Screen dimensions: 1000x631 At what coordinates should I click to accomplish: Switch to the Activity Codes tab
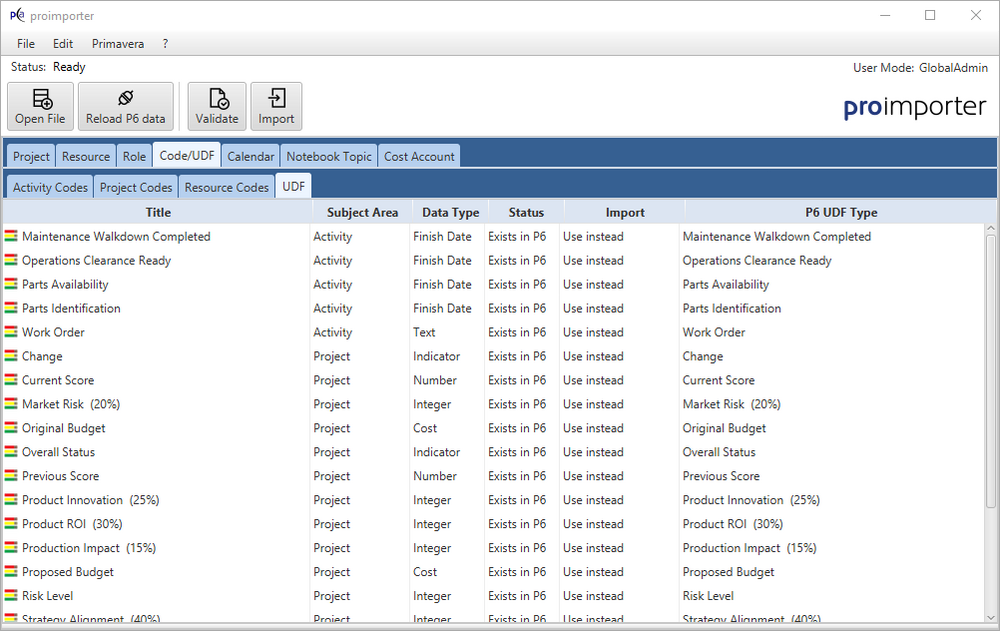[50, 187]
